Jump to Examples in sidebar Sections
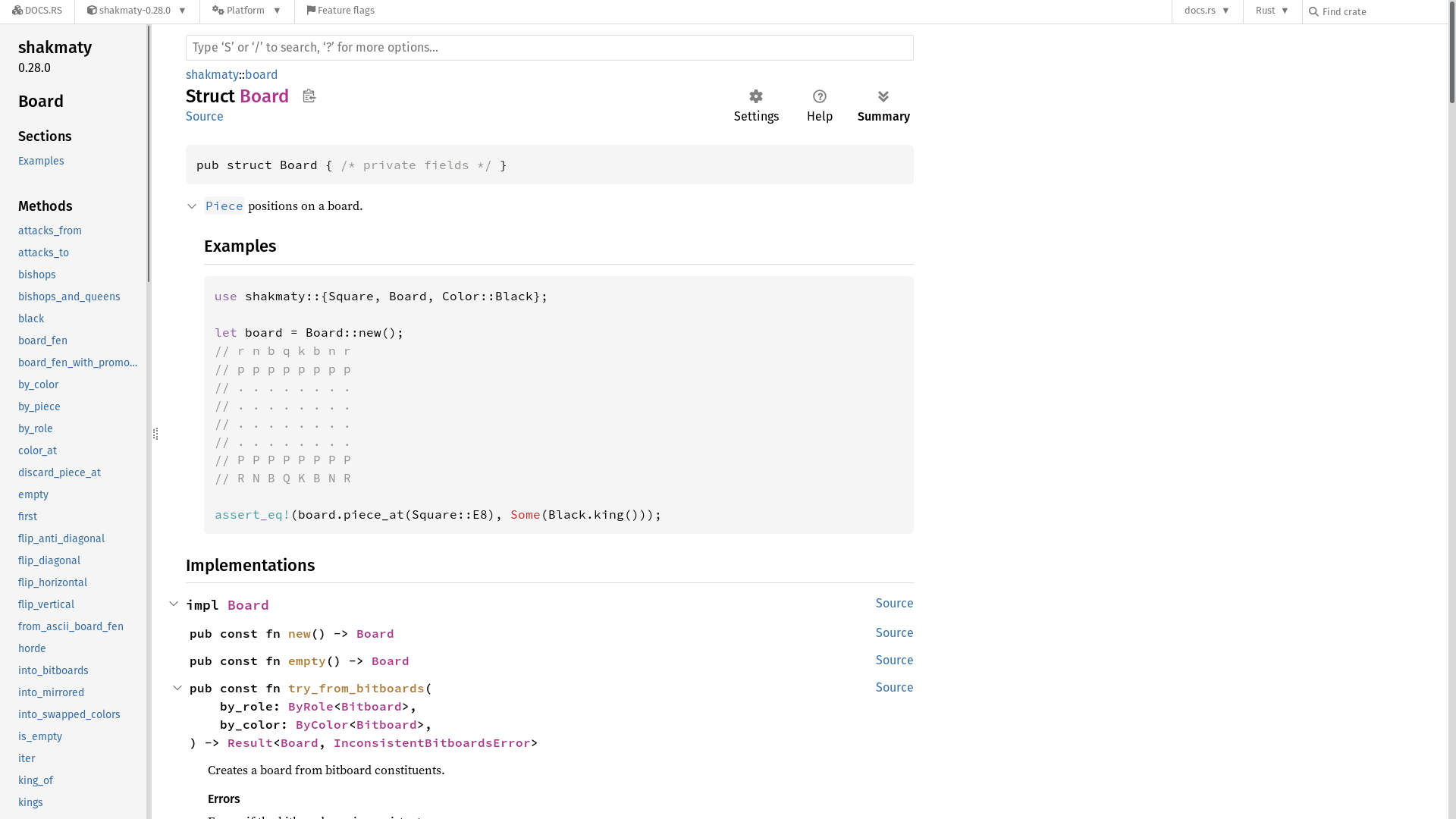Viewport: 1456px width, 819px height. 41,161
